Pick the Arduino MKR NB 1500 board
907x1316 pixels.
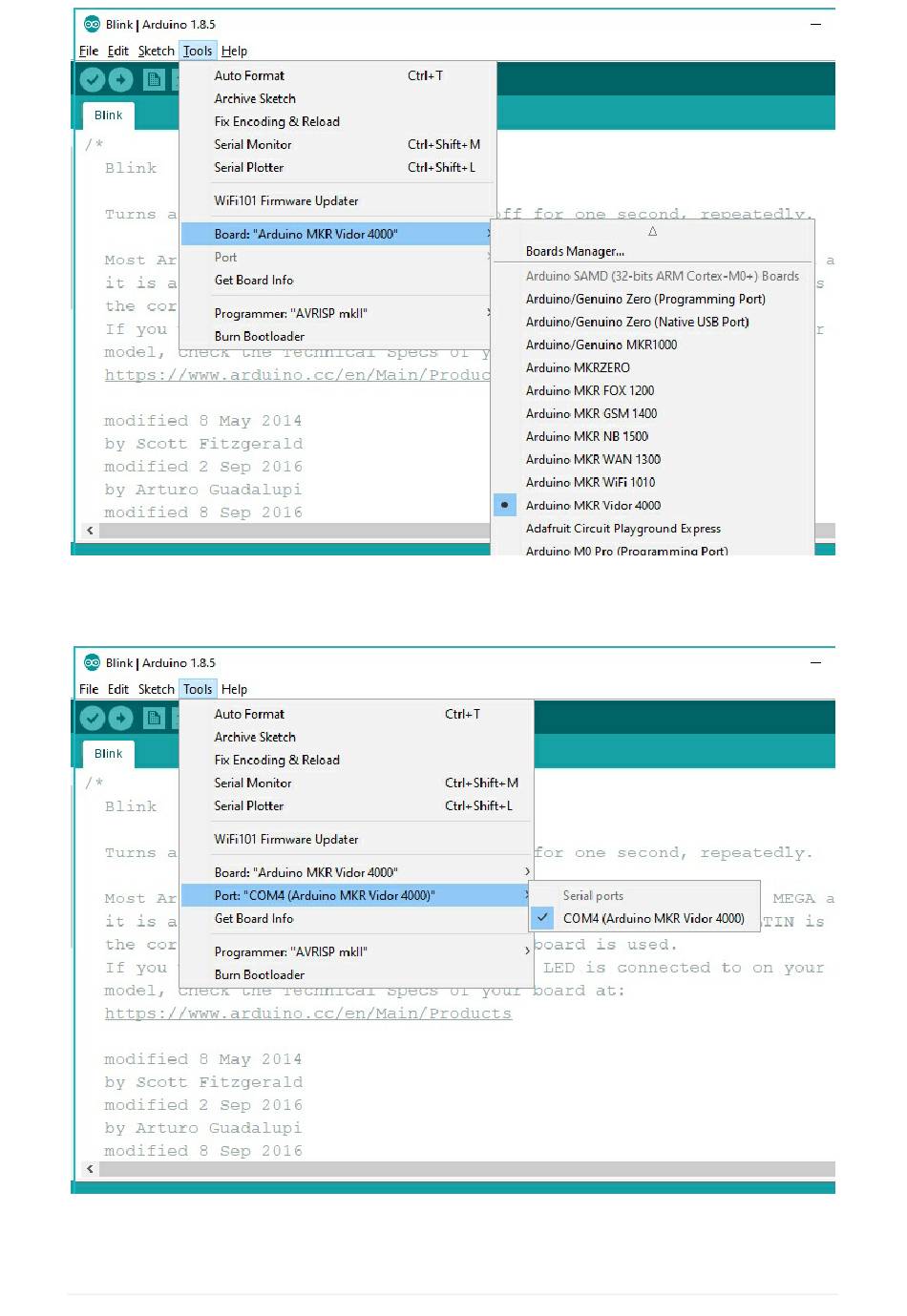click(587, 436)
